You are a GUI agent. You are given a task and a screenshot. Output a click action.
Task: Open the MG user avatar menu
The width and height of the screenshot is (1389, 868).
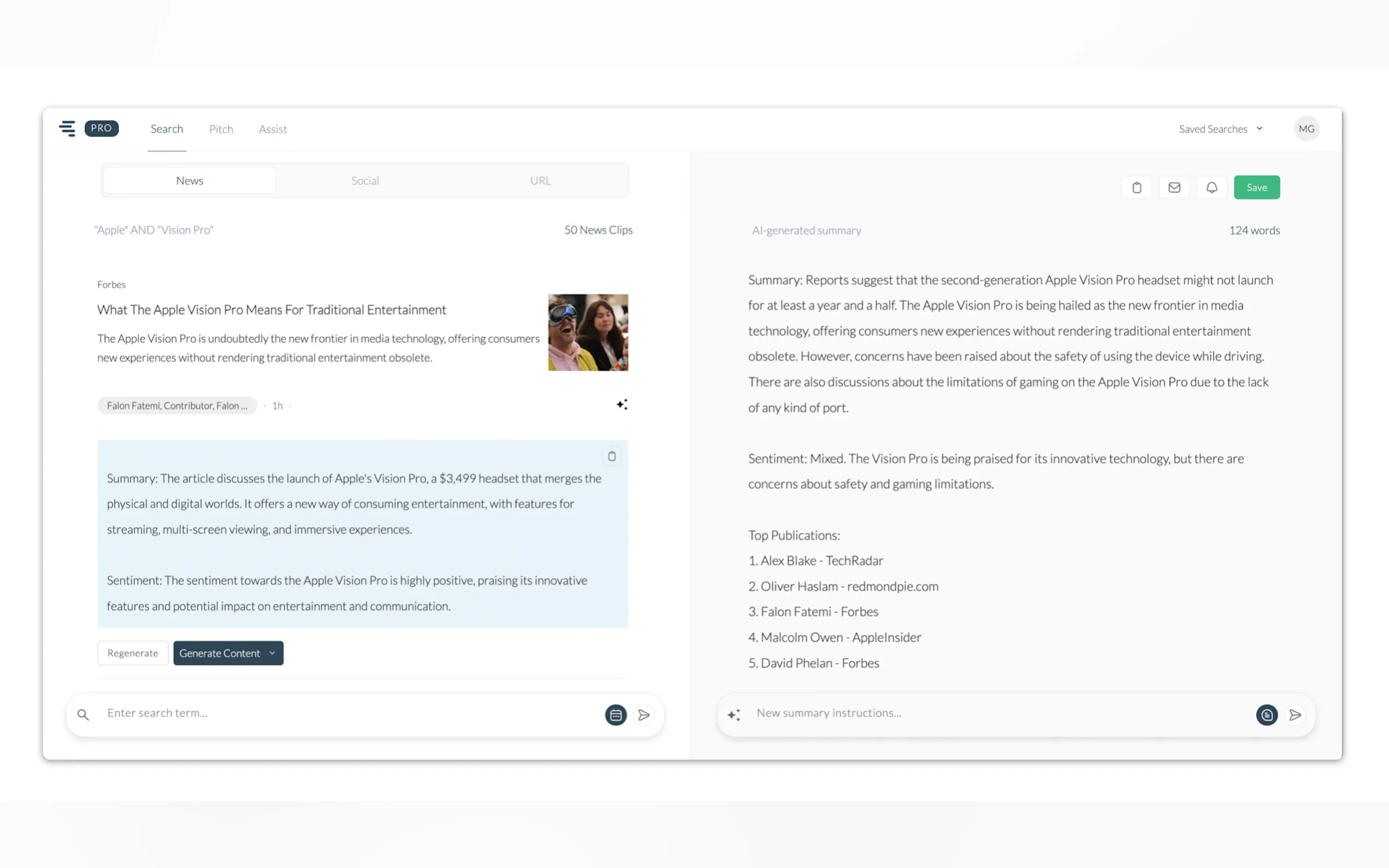pyautogui.click(x=1306, y=128)
